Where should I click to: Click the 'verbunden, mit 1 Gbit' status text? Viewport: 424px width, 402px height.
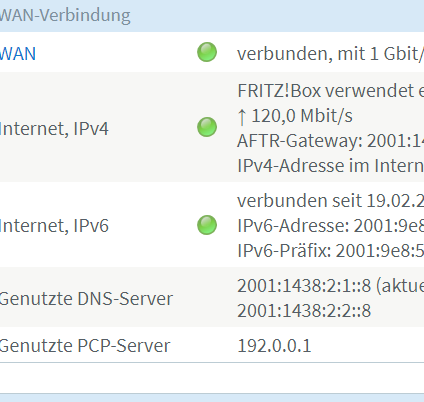pos(330,54)
